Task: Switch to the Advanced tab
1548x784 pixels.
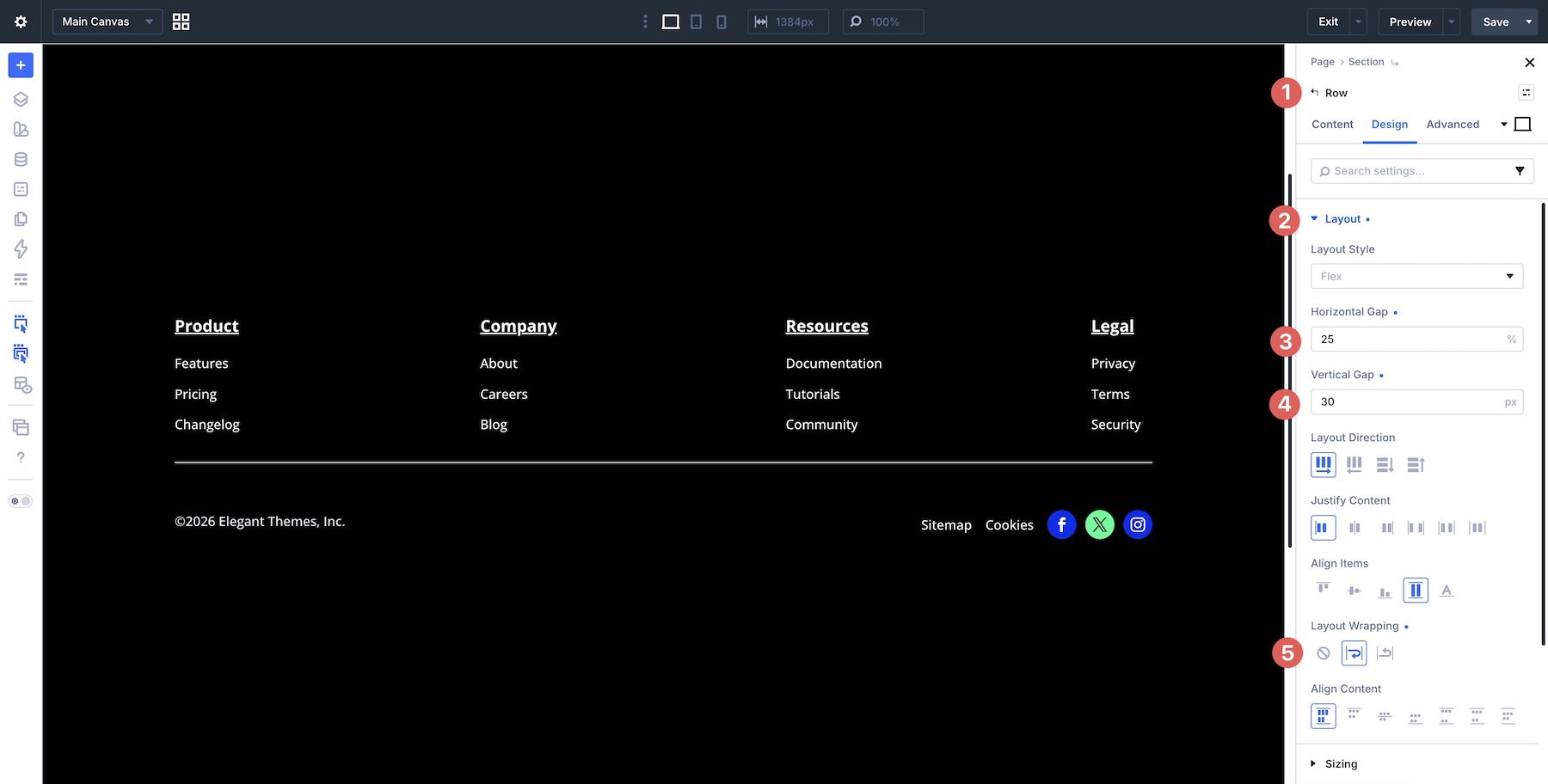Action: (1453, 125)
